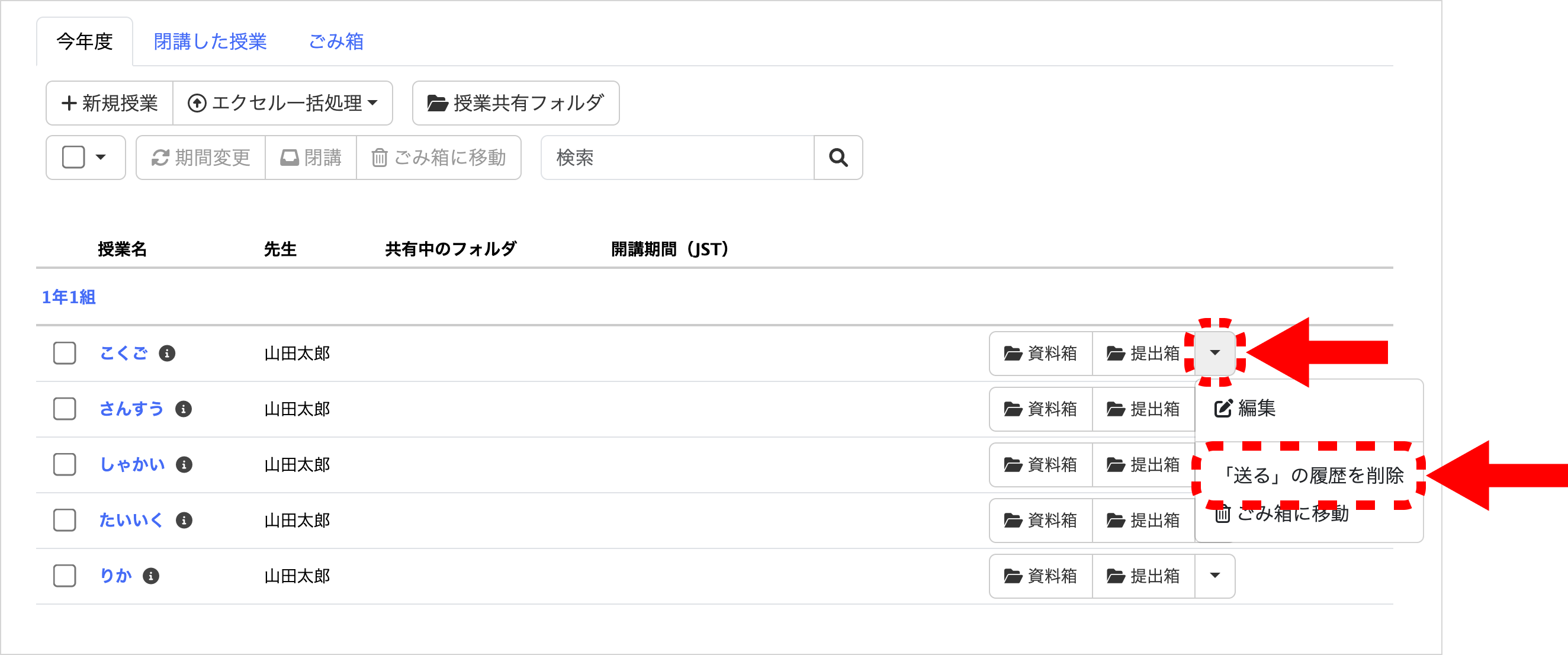Click the 新規授業 button
The height and width of the screenshot is (655, 1568).
click(110, 103)
